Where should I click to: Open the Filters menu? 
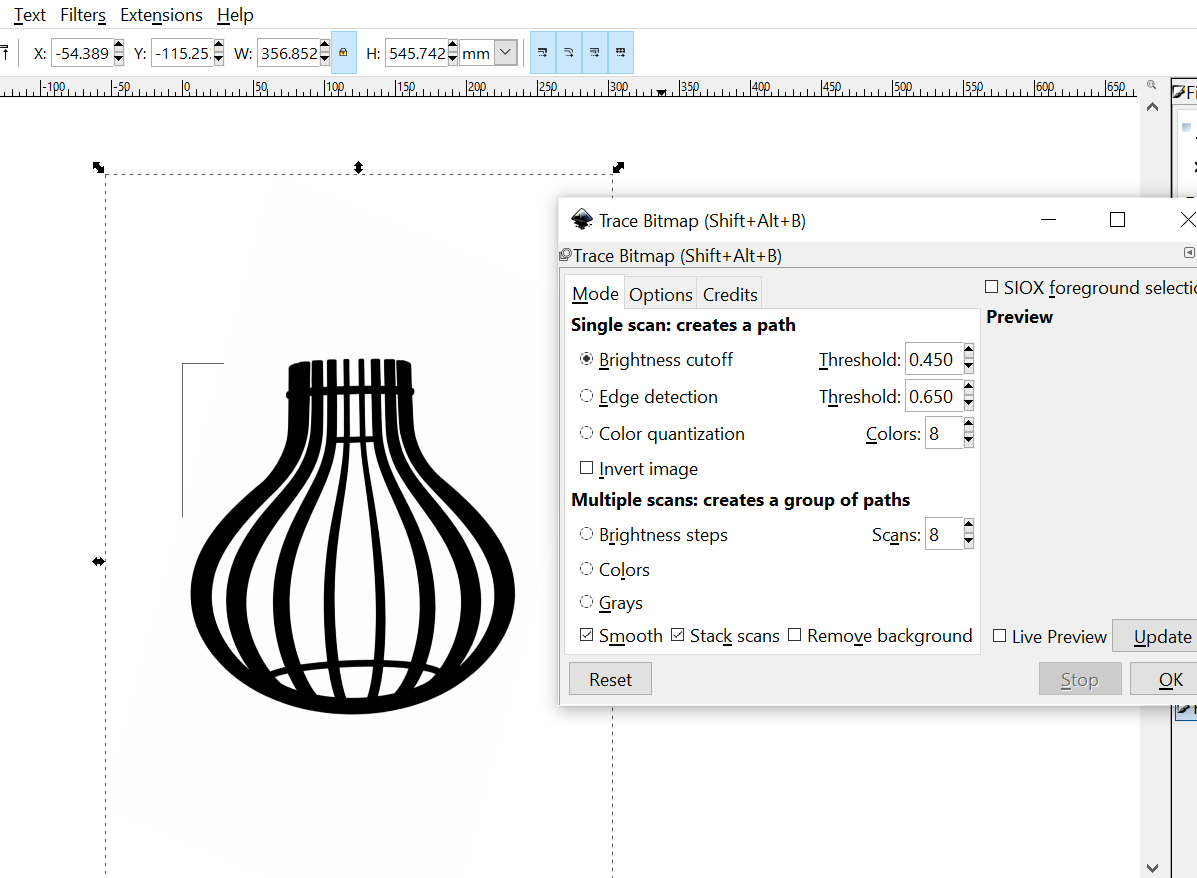(x=82, y=15)
